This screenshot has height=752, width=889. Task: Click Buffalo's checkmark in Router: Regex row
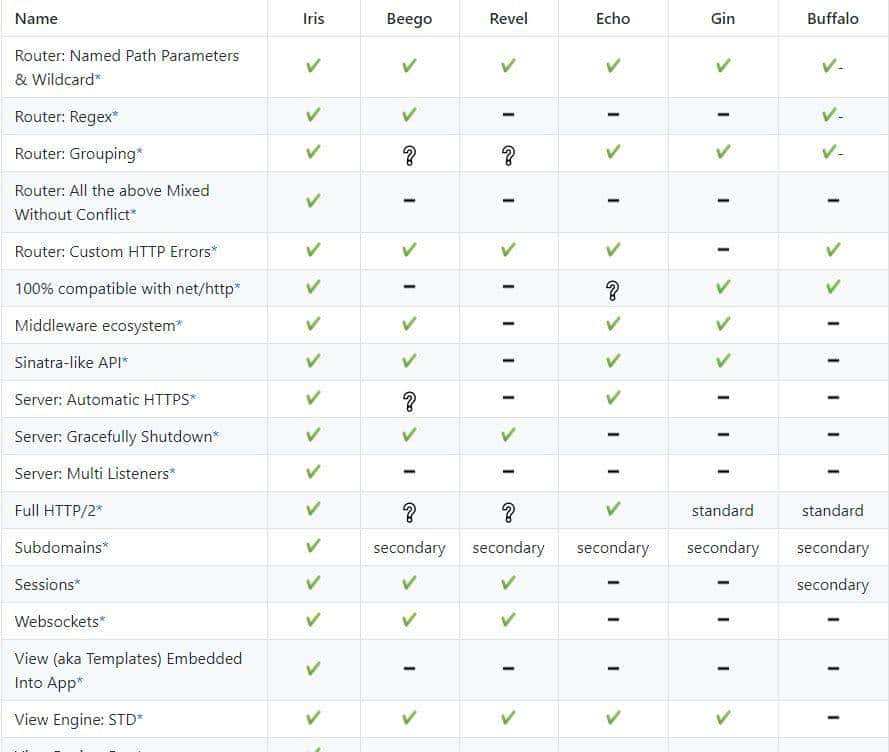(x=829, y=115)
